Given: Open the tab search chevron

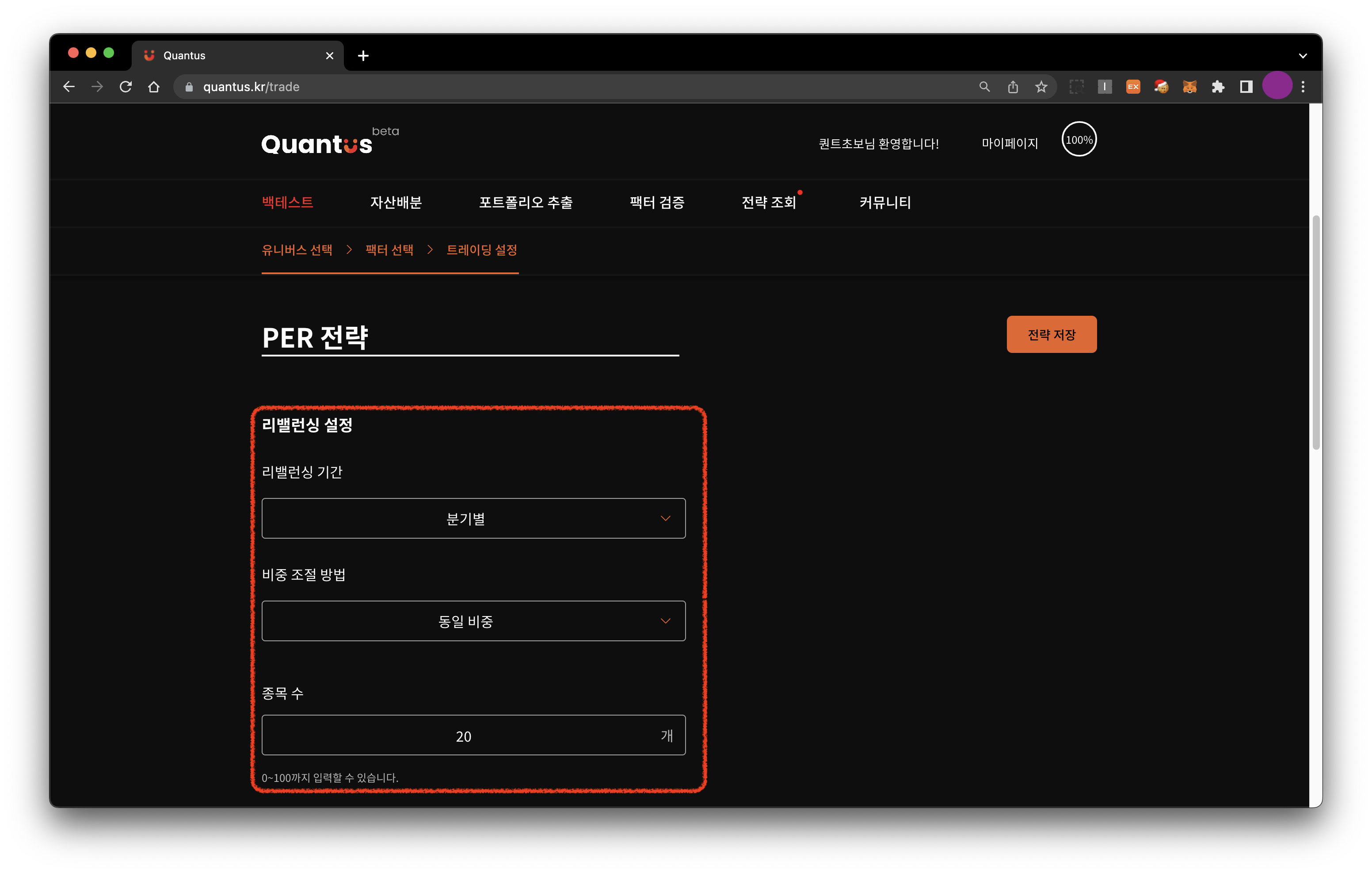Looking at the screenshot, I should pyautogui.click(x=1303, y=56).
